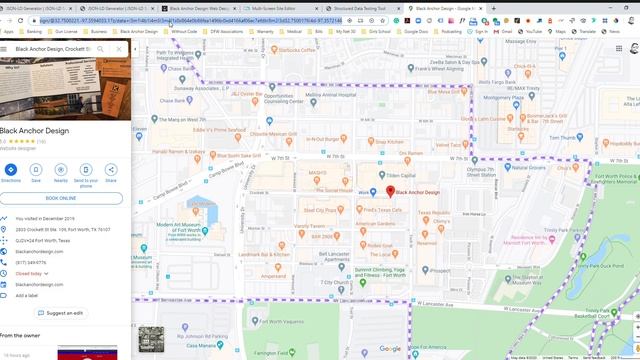Open a new browser tab with plus
The height and width of the screenshot is (360, 640).
coord(493,8)
